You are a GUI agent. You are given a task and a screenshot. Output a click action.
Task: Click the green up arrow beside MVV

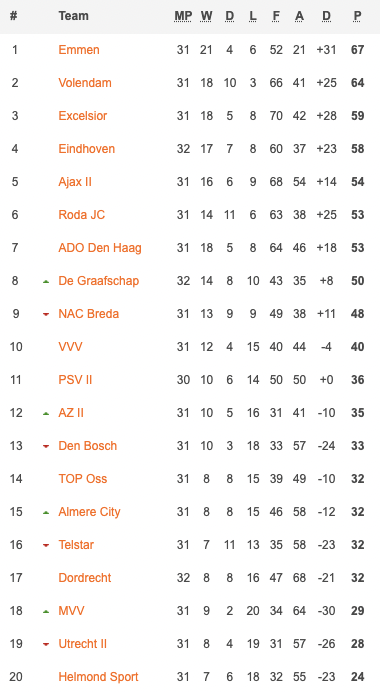pyautogui.click(x=46, y=611)
